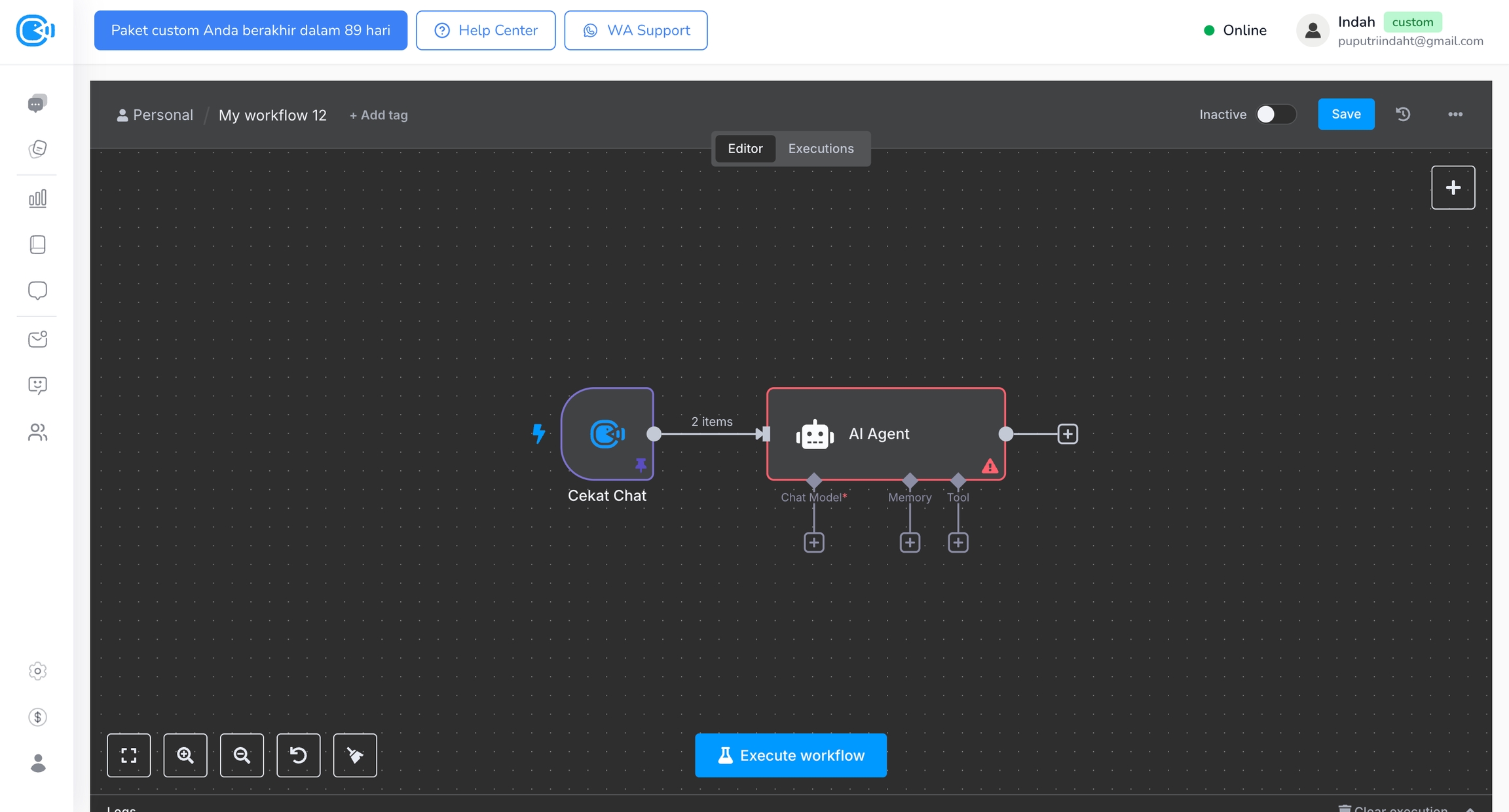Reset canvas zoom level

(298, 755)
